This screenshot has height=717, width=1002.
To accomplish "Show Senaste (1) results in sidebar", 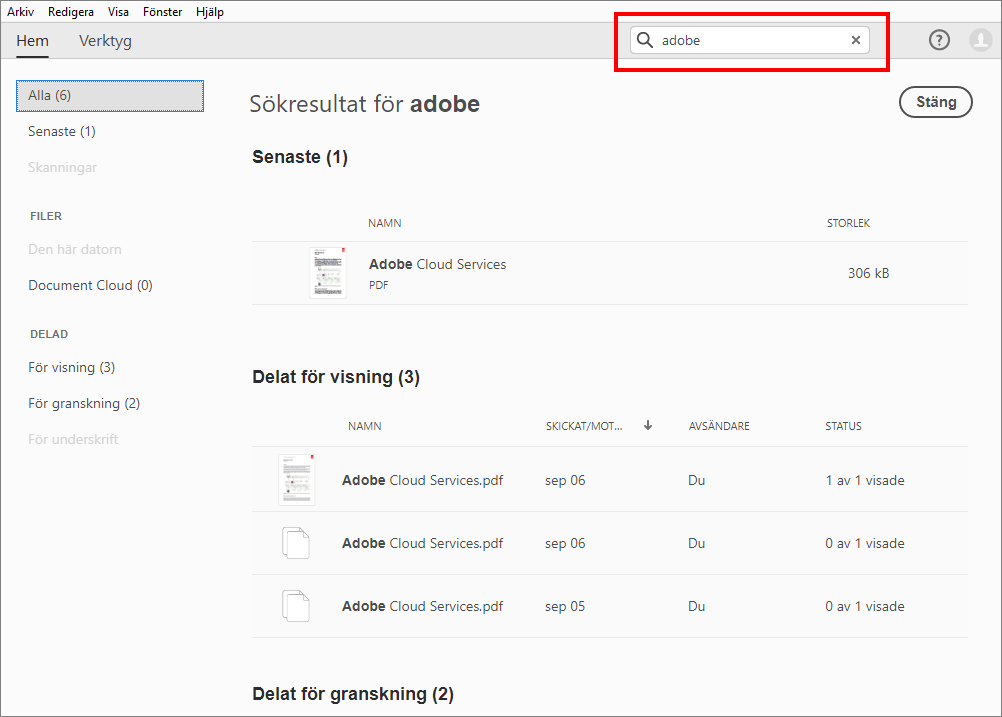I will pos(62,131).
